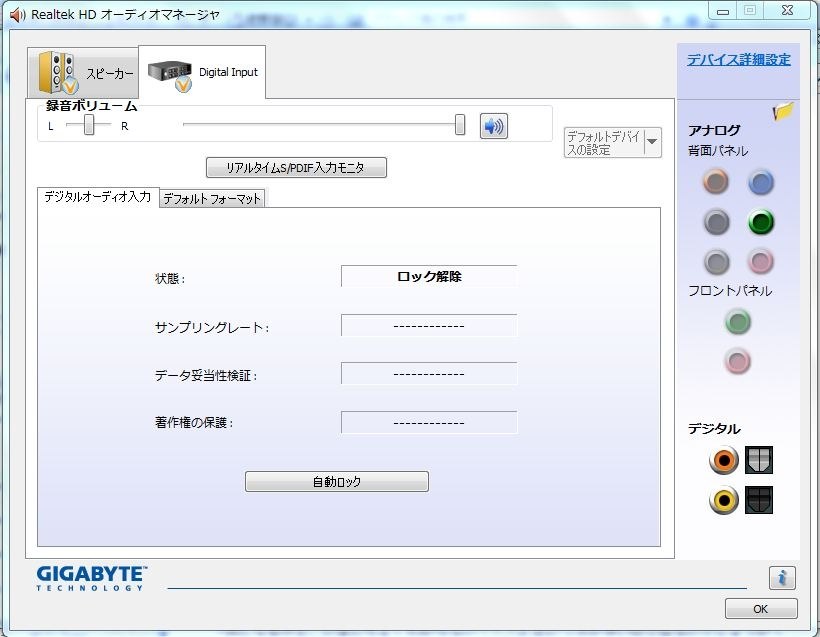Viewport: 820px width, 637px height.
Task: Adjust the L/R balance slider thumb
Action: pos(89,125)
